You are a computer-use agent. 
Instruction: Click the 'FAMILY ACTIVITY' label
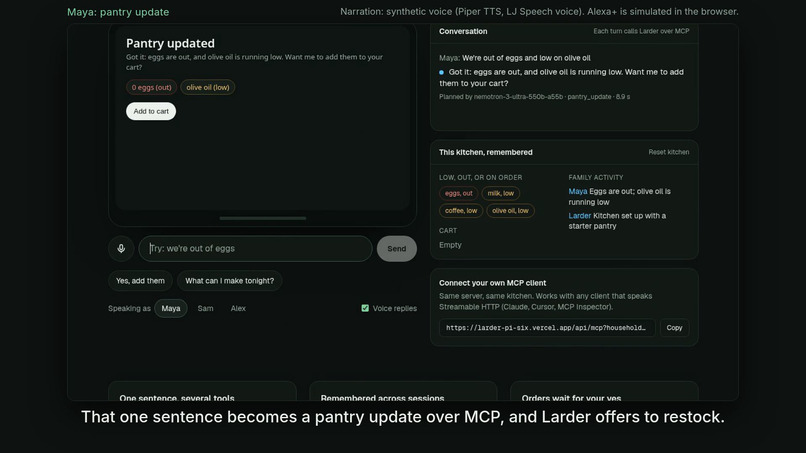(596, 177)
